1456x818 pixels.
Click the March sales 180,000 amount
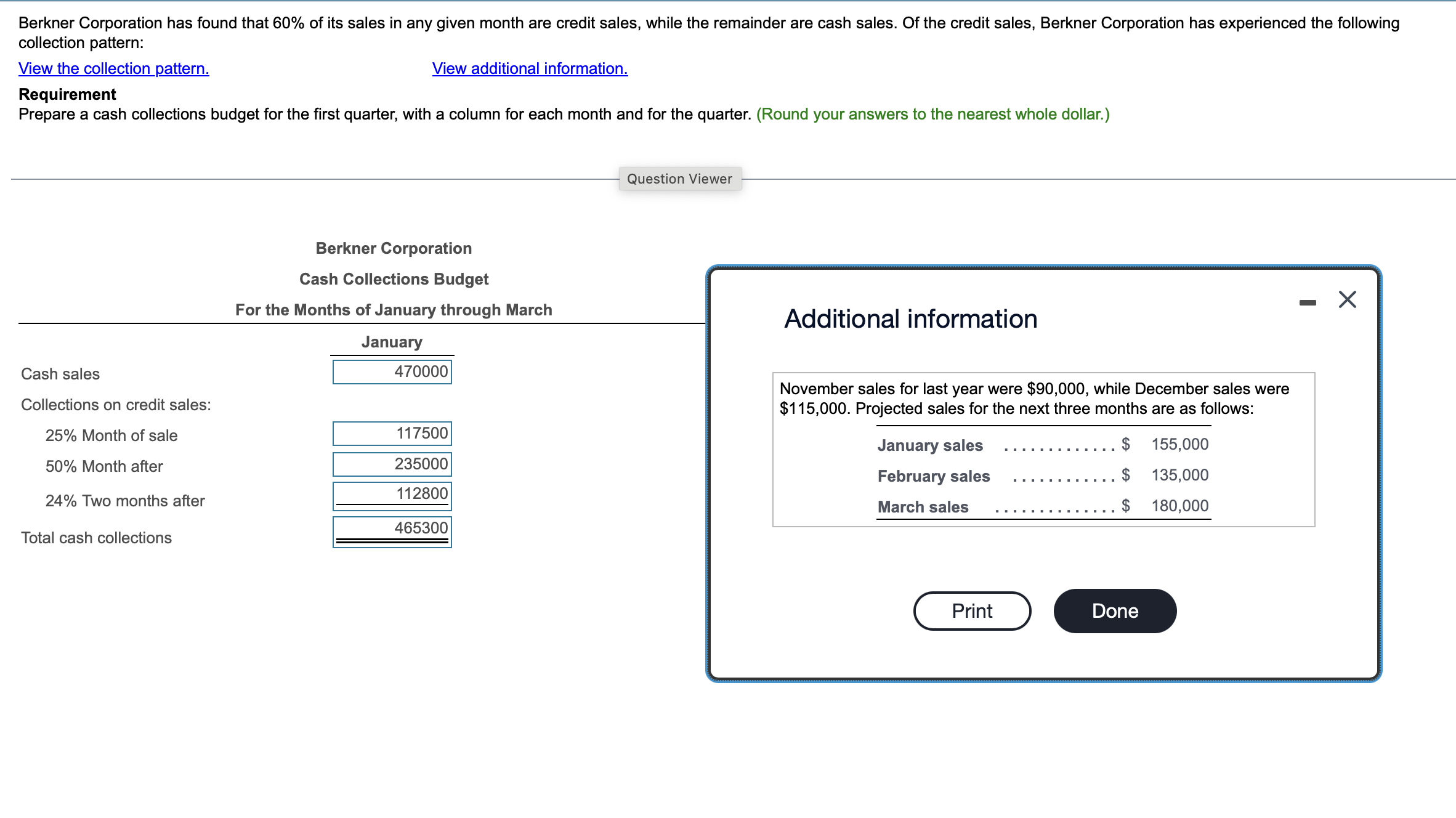(x=1179, y=506)
